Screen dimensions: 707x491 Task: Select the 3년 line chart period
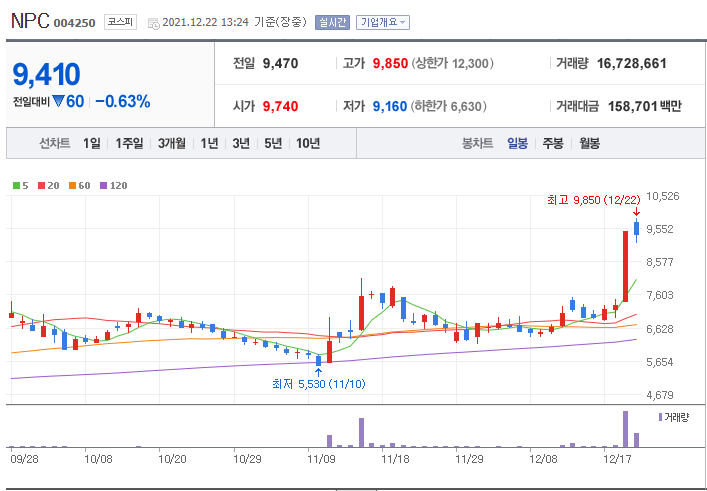point(241,143)
